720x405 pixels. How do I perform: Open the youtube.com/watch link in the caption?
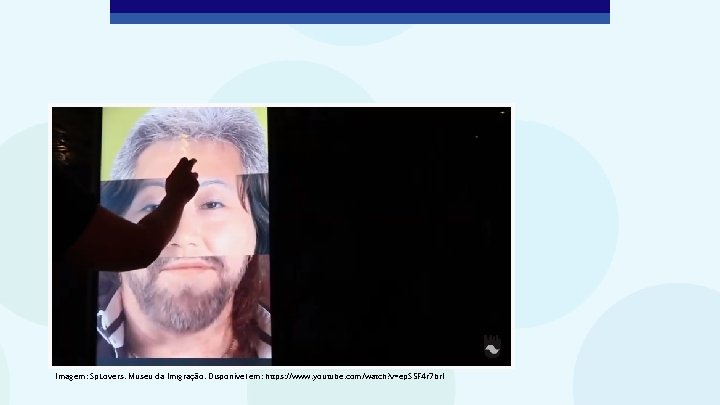(x=355, y=377)
